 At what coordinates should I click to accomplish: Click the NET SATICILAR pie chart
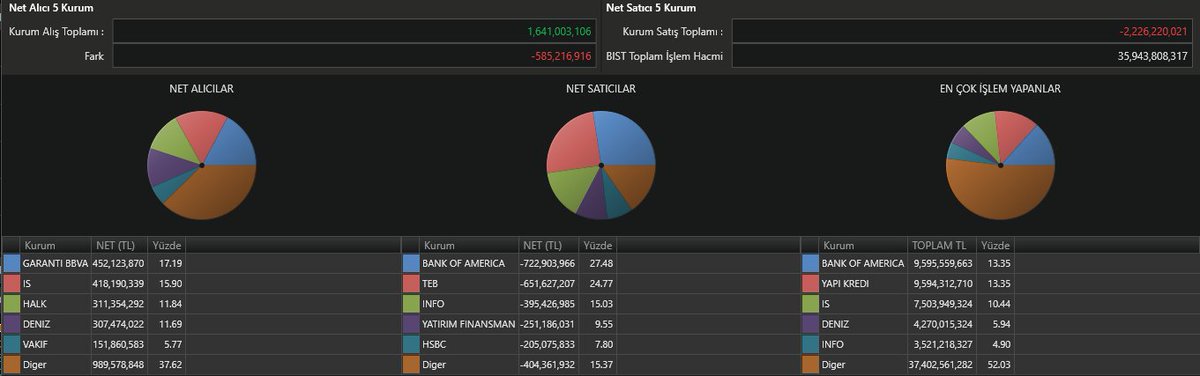click(600, 165)
